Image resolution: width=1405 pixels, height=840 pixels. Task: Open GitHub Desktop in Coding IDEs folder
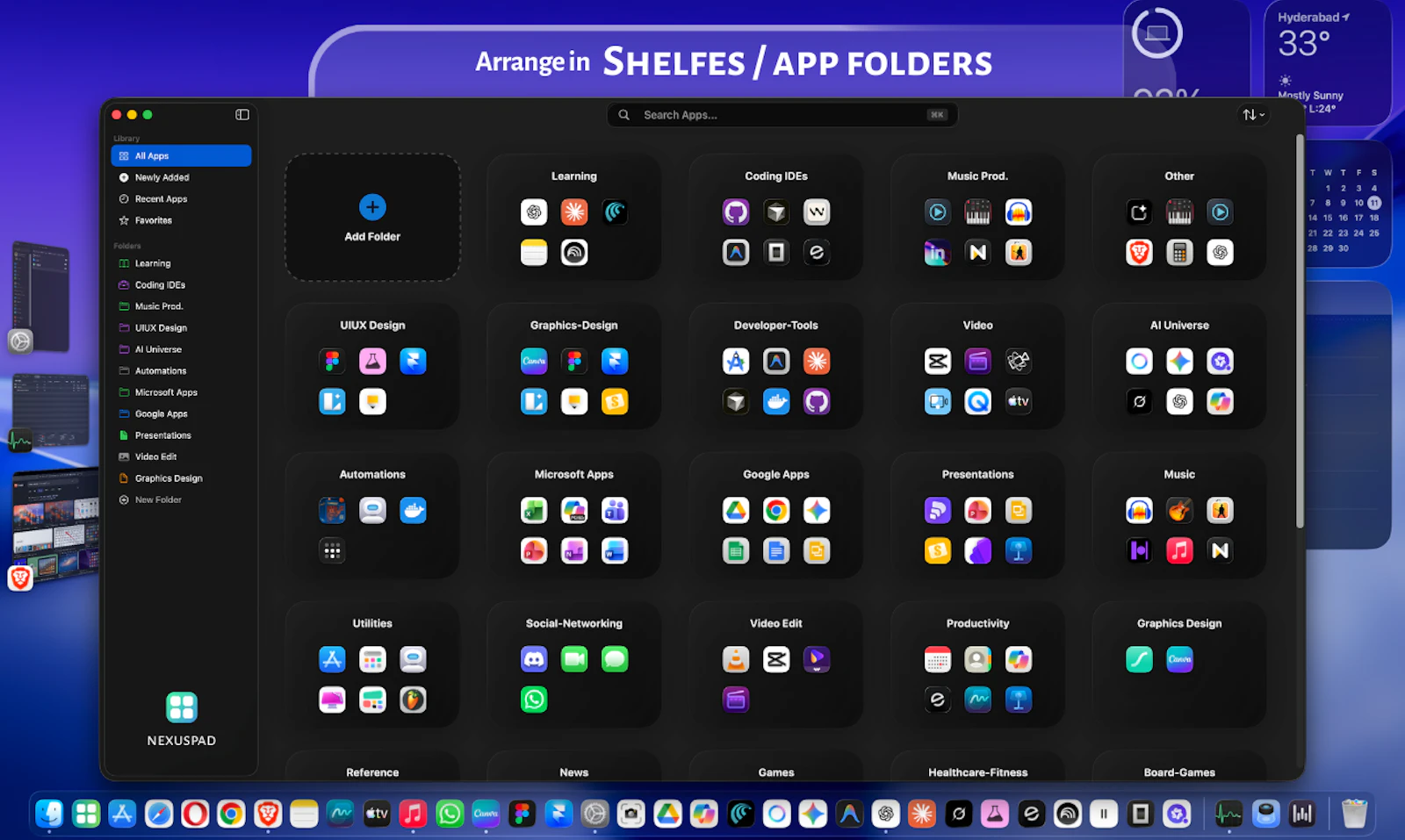click(x=736, y=212)
